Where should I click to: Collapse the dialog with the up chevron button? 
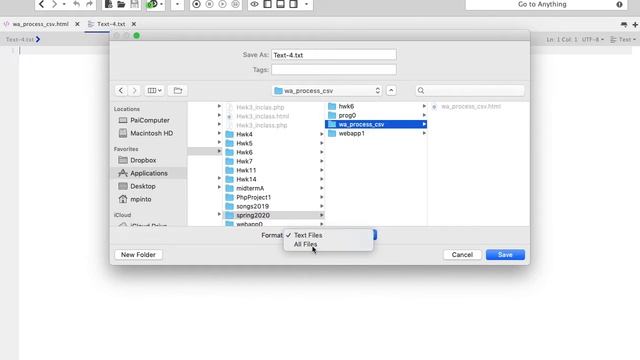point(391,91)
